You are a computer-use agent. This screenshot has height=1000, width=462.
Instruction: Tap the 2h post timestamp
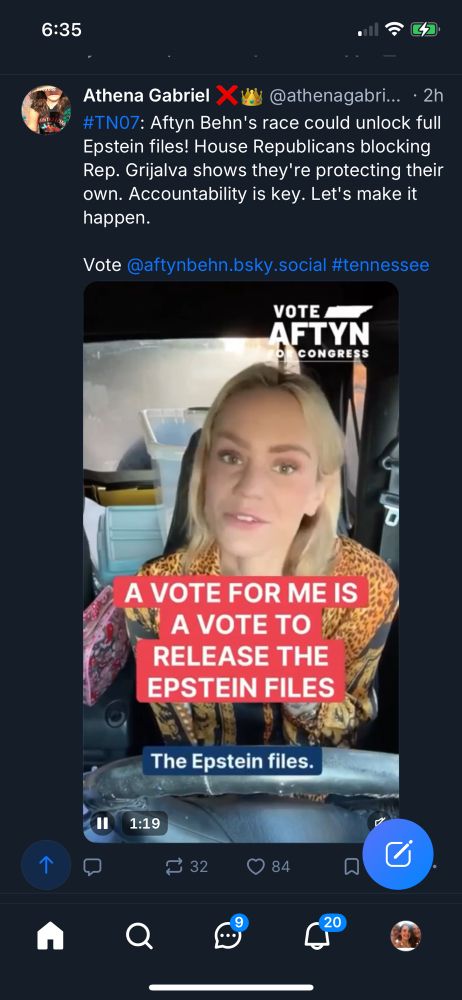433,96
